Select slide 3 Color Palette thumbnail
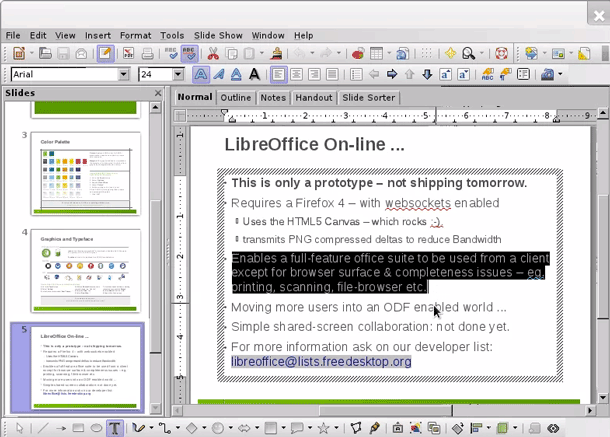This screenshot has width=610, height=437. click(x=86, y=174)
